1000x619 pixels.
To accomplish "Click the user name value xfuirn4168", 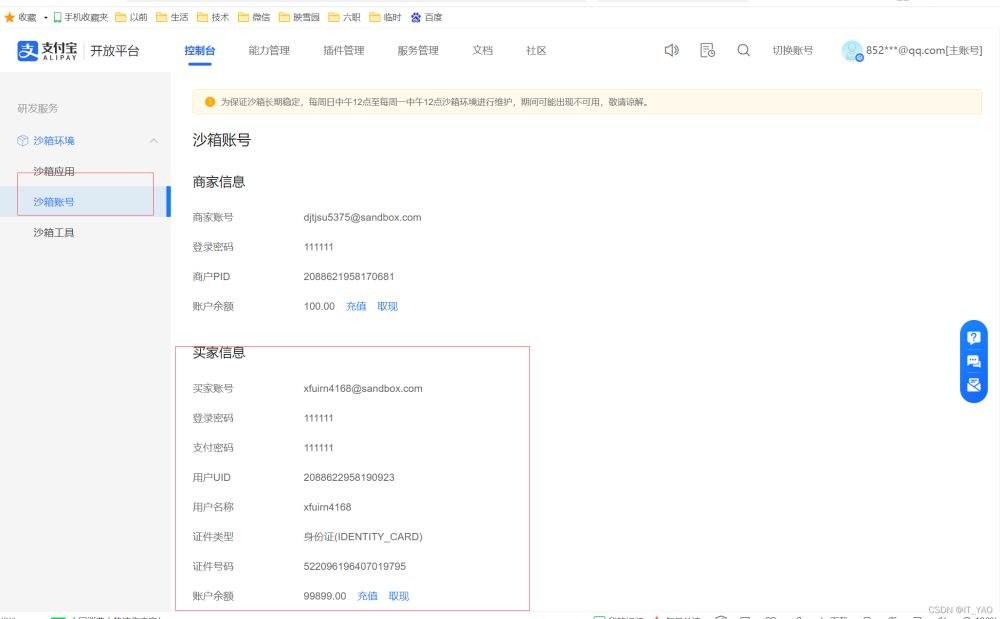I will pos(327,507).
